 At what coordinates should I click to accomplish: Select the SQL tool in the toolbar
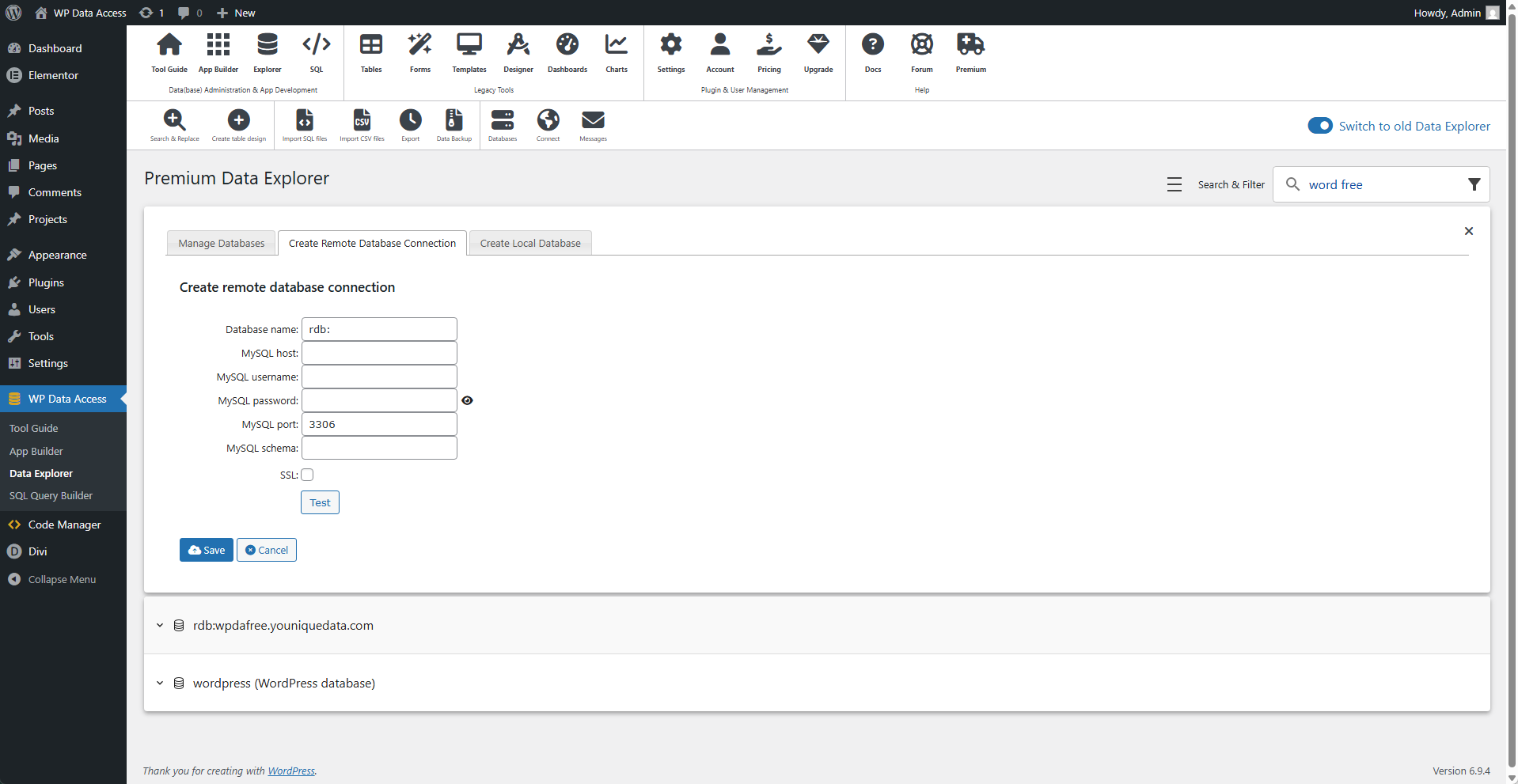coord(316,51)
